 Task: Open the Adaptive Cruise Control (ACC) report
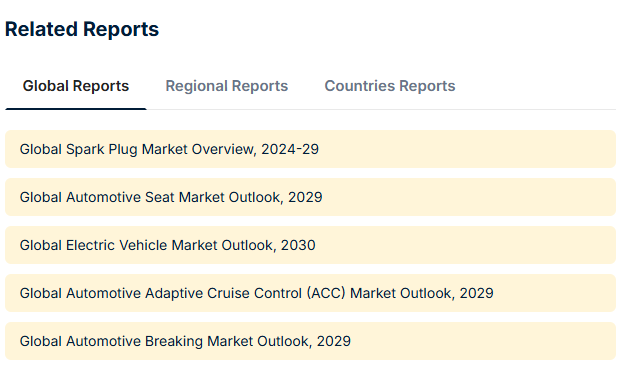point(257,293)
